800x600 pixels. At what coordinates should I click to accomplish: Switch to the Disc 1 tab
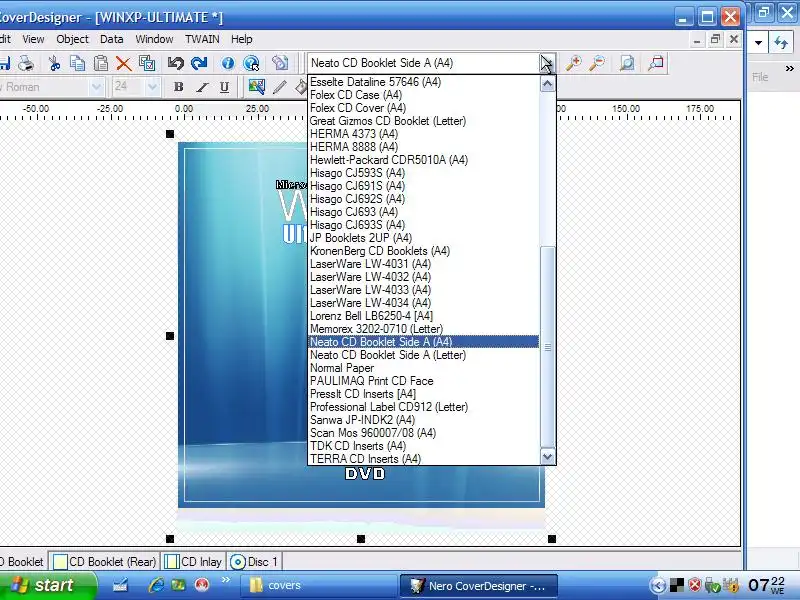[254, 562]
